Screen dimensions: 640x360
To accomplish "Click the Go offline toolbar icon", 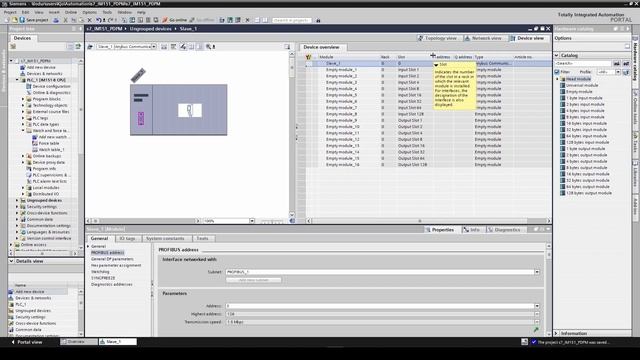I will click(192, 20).
